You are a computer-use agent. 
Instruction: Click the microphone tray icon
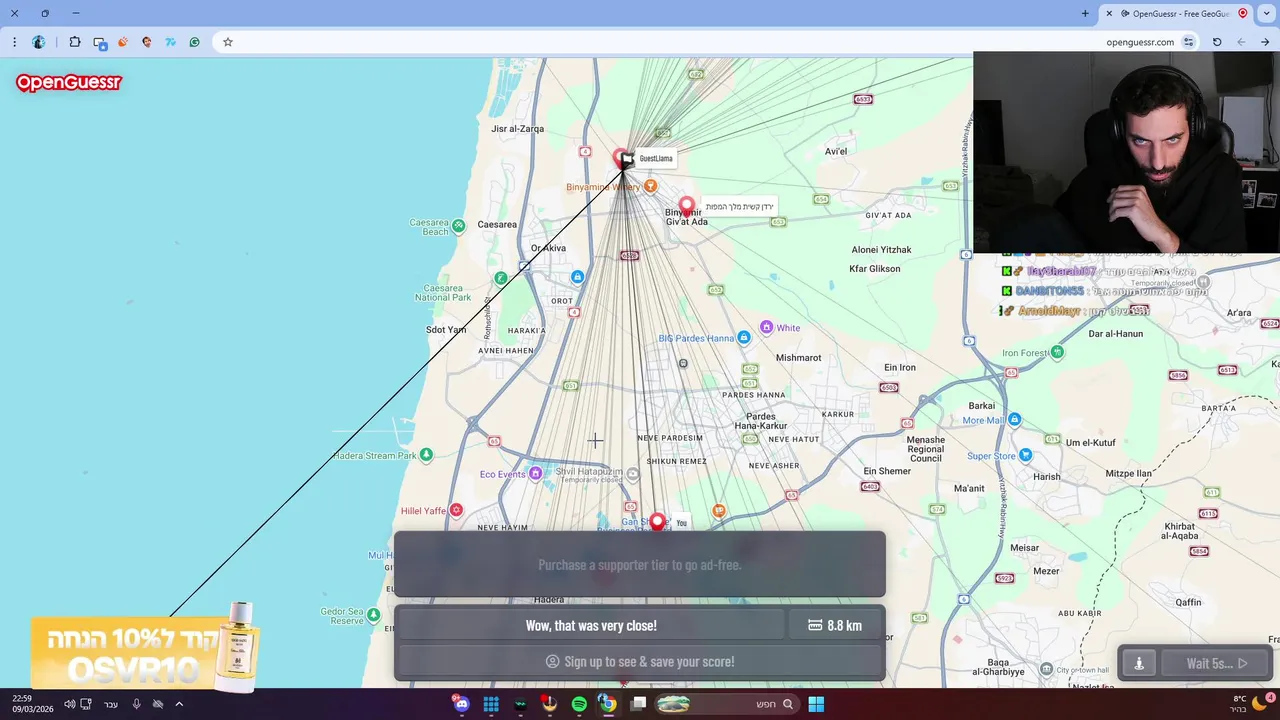(137, 704)
